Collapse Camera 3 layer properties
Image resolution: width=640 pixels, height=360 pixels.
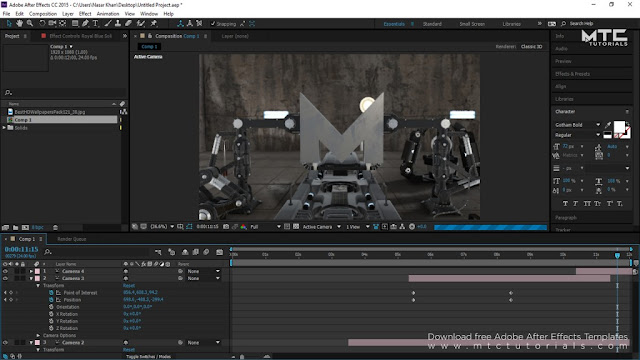pyautogui.click(x=31, y=278)
